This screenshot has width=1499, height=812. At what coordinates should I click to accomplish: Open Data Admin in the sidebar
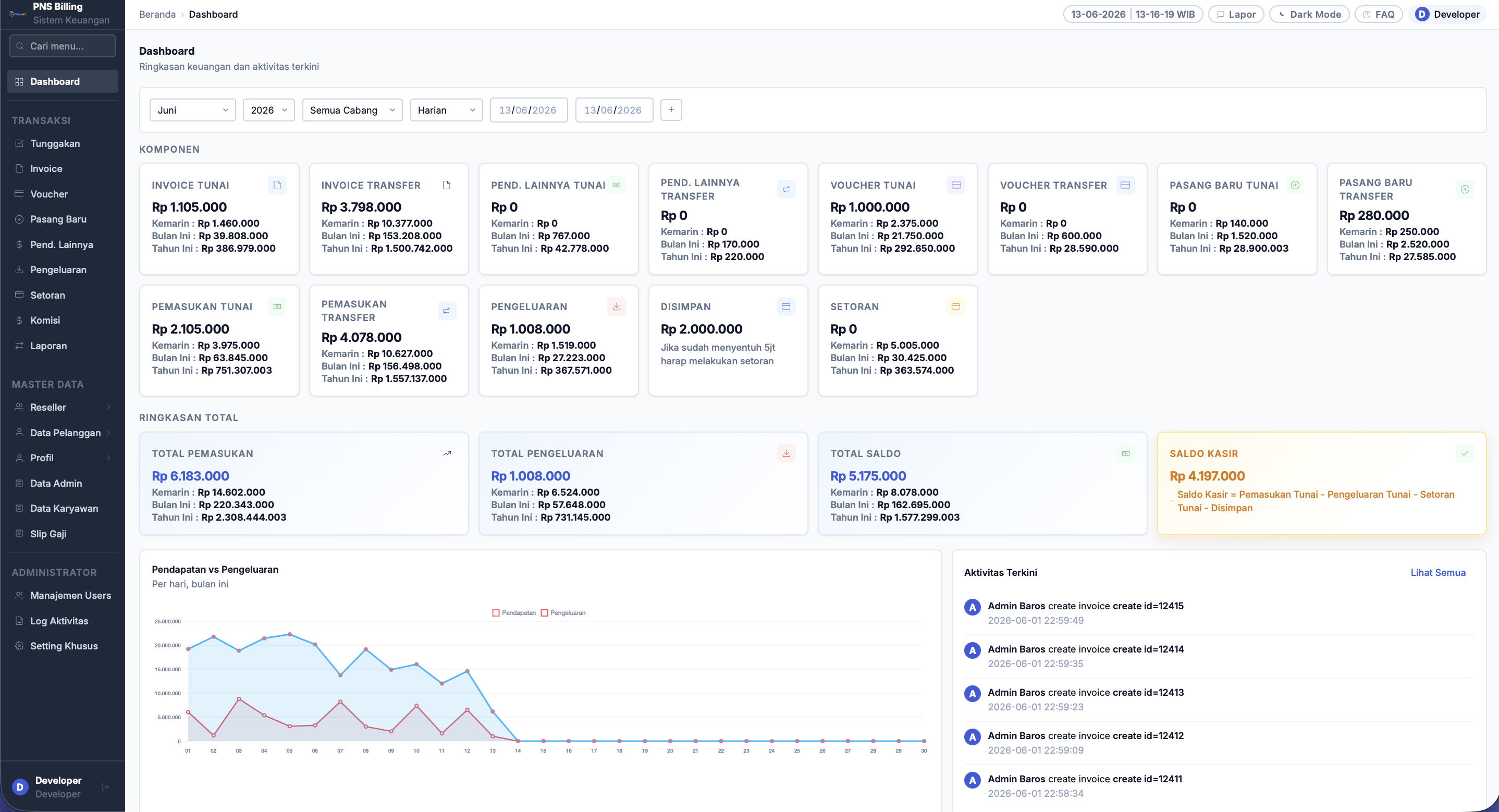63,483
